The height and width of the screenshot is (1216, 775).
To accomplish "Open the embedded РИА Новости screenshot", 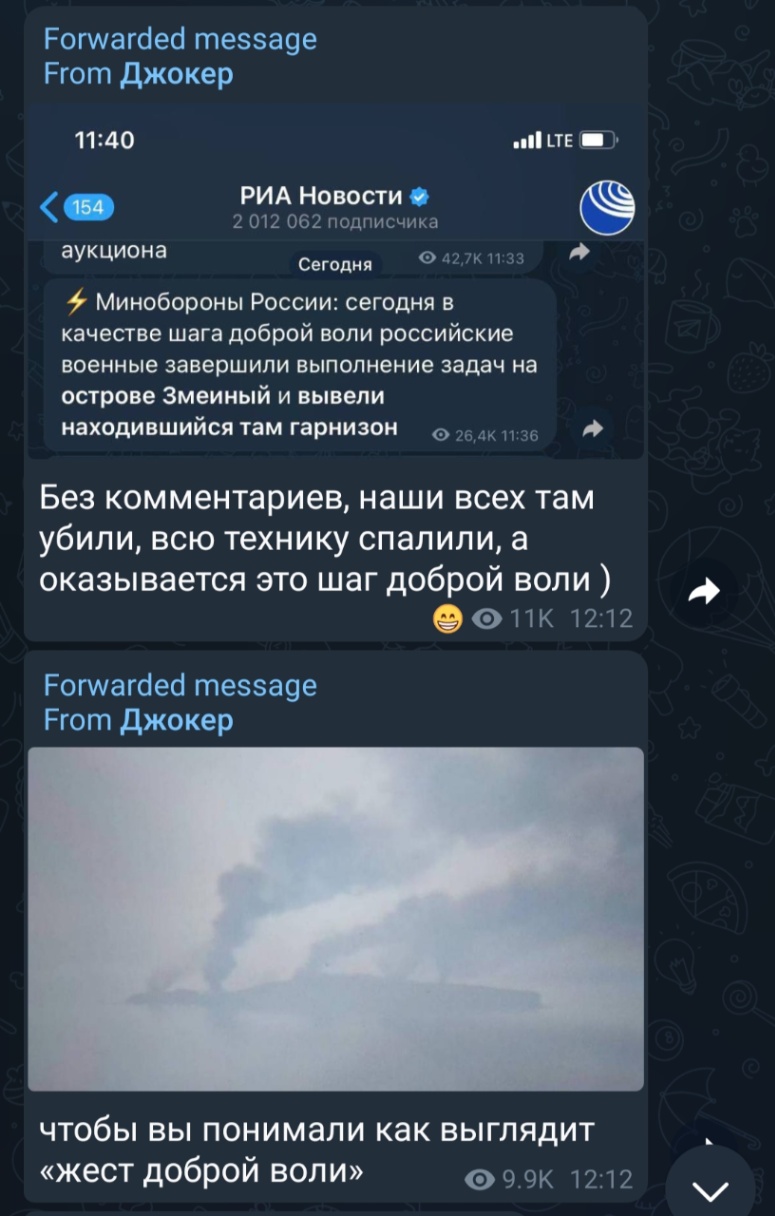I will coord(336,282).
